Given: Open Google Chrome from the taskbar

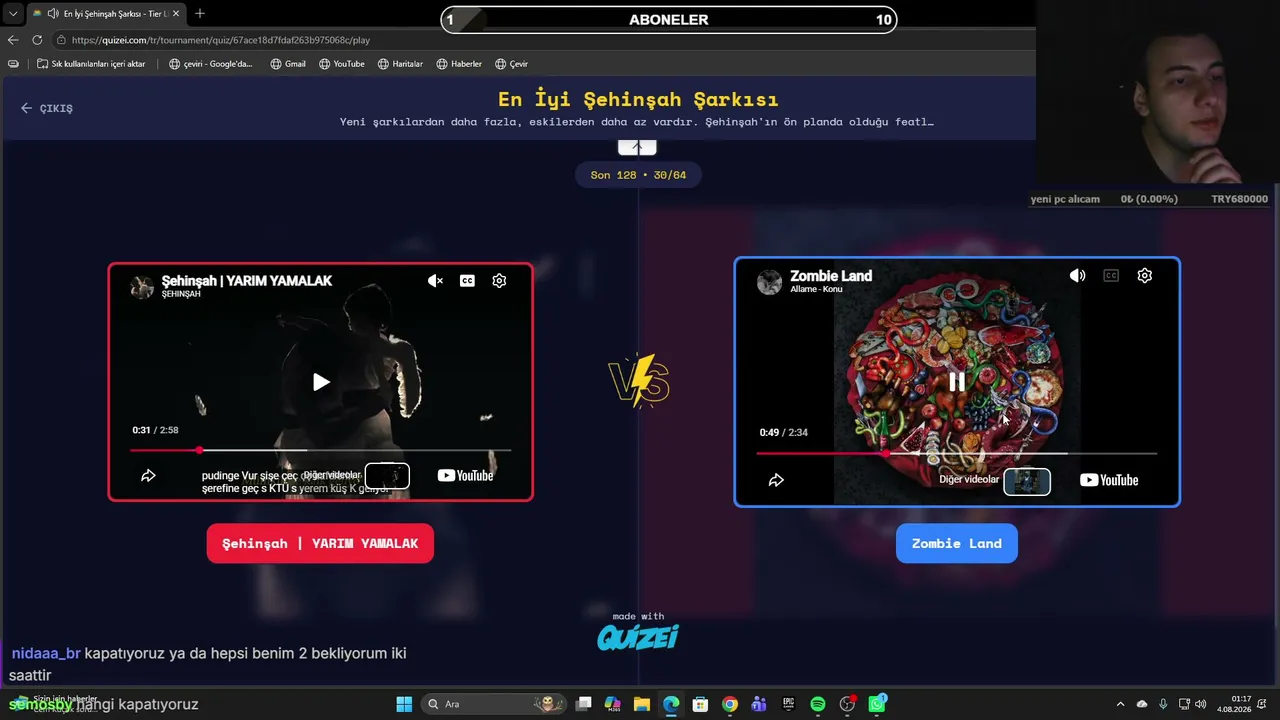Looking at the screenshot, I should 730,704.
